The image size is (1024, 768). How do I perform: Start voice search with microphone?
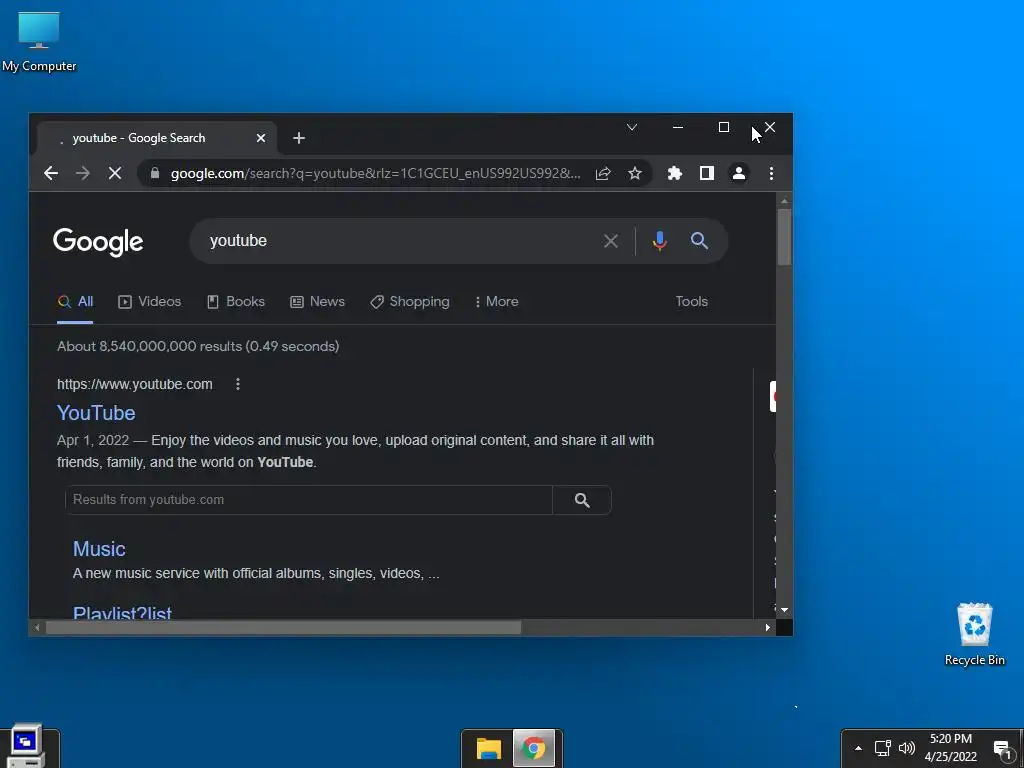[x=660, y=241]
